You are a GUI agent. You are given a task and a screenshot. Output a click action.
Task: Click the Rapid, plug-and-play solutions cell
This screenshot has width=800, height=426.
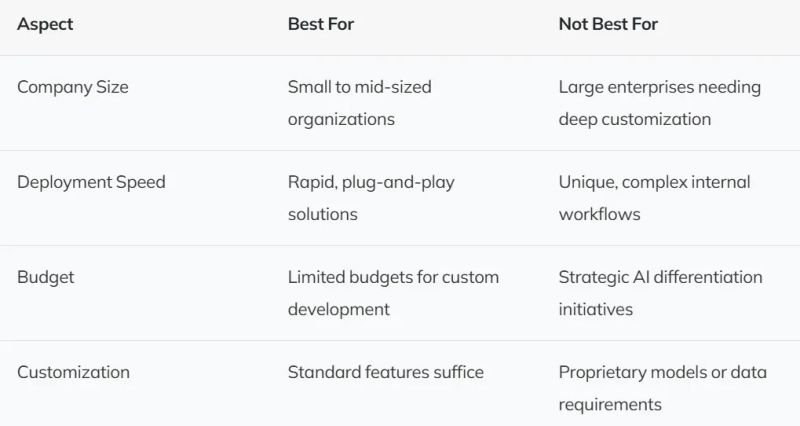(x=371, y=198)
